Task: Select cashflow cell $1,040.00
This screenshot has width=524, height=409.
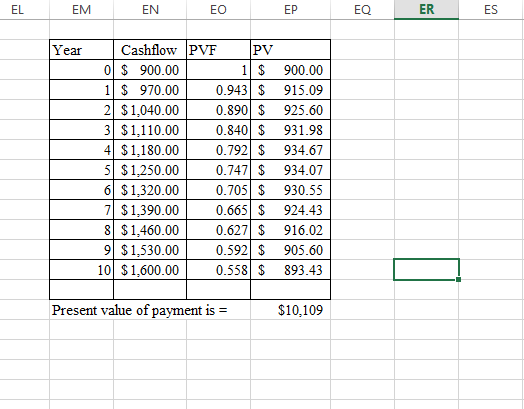Action: 150,110
